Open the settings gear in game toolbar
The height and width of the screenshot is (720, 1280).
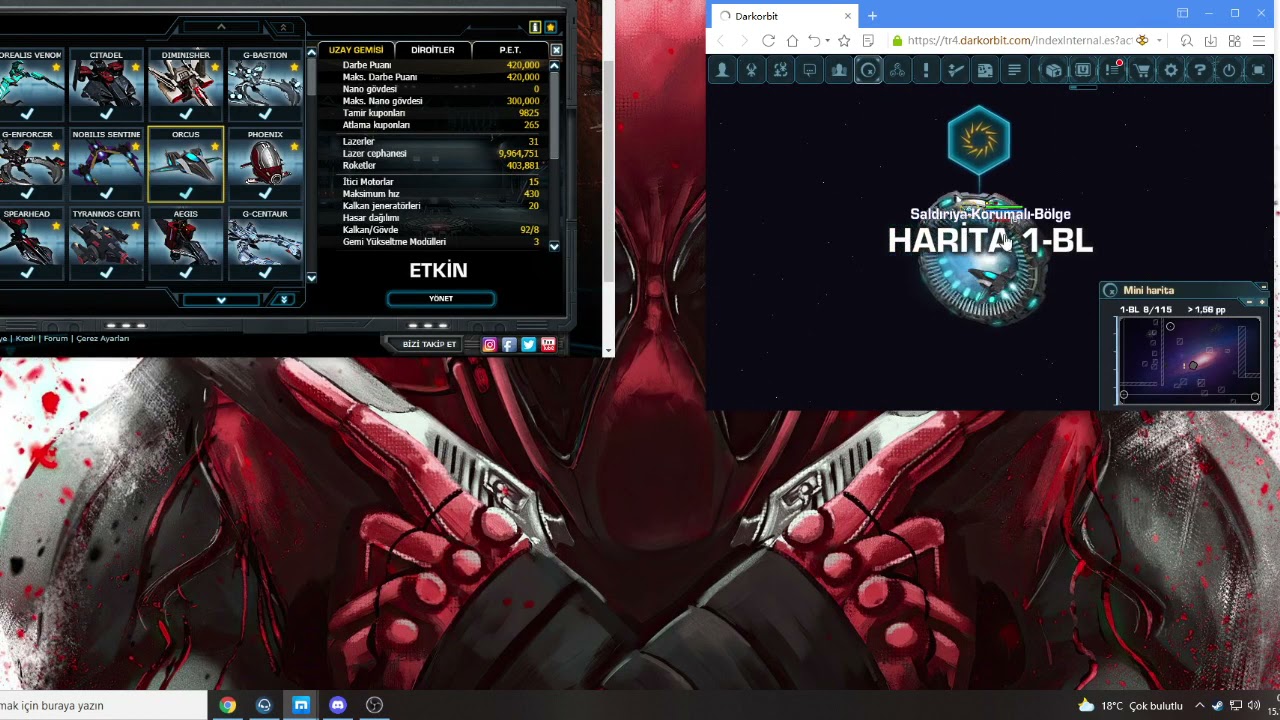pos(1171,70)
